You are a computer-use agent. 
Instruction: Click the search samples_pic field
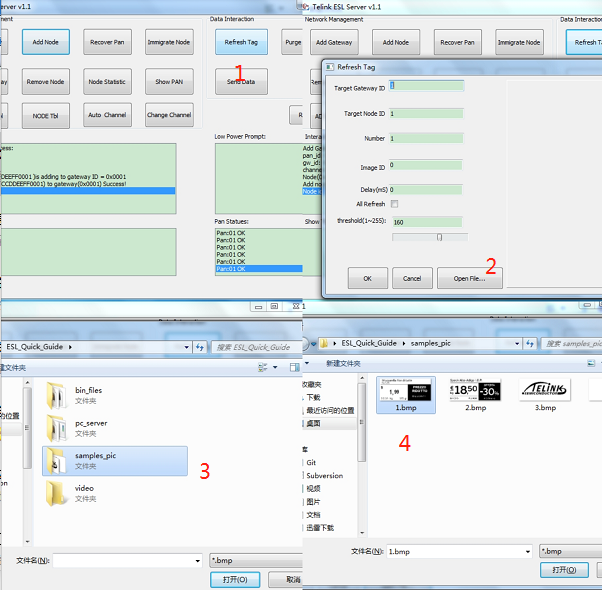(572, 344)
